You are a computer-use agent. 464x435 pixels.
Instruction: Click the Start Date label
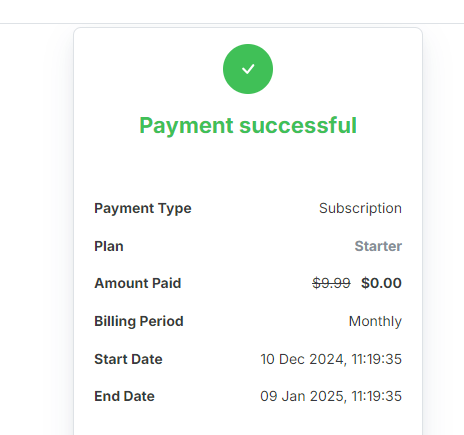pos(128,359)
